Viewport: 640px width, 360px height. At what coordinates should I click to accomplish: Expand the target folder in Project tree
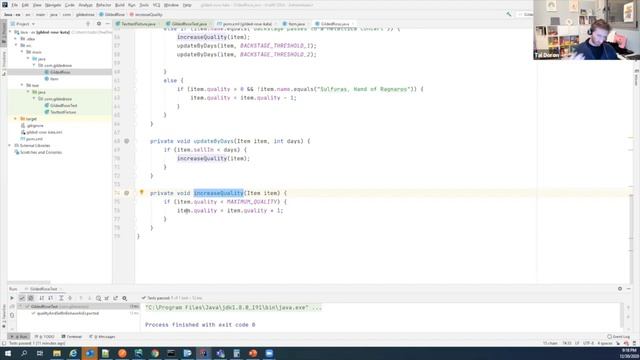tap(16, 119)
